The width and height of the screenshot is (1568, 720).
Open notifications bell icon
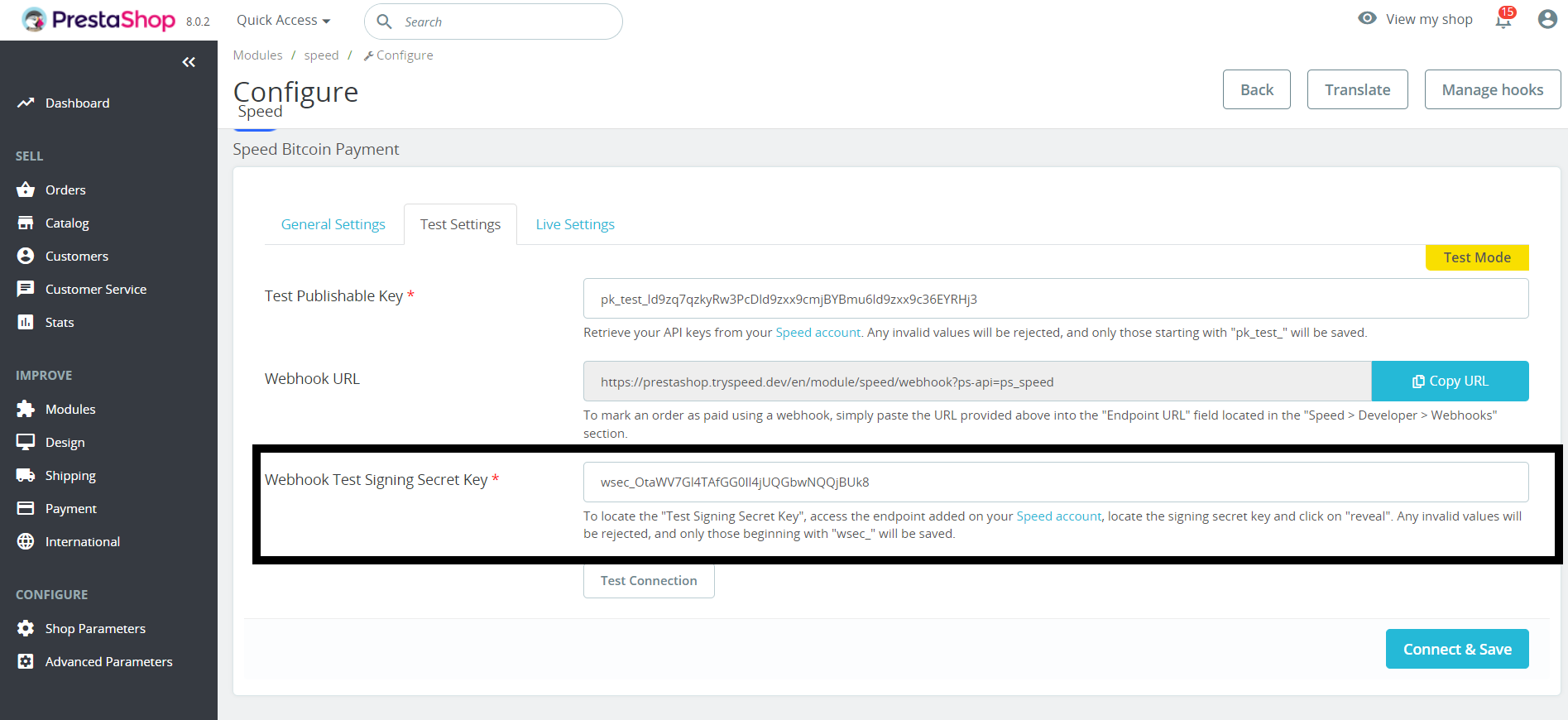tap(1503, 19)
